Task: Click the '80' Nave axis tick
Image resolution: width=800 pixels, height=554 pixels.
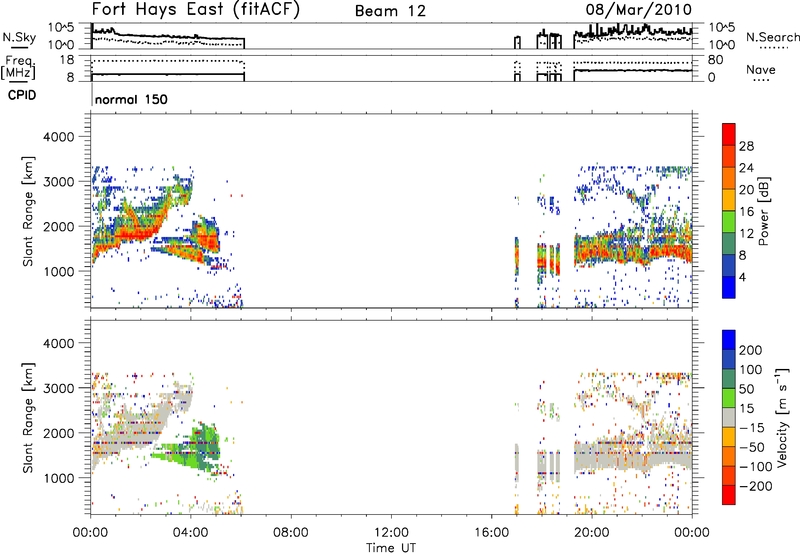Action: tap(715, 60)
